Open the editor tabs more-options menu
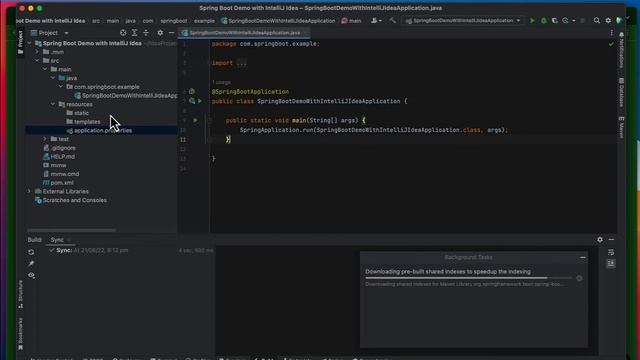Screen dimensions: 640x360 pos(611,33)
